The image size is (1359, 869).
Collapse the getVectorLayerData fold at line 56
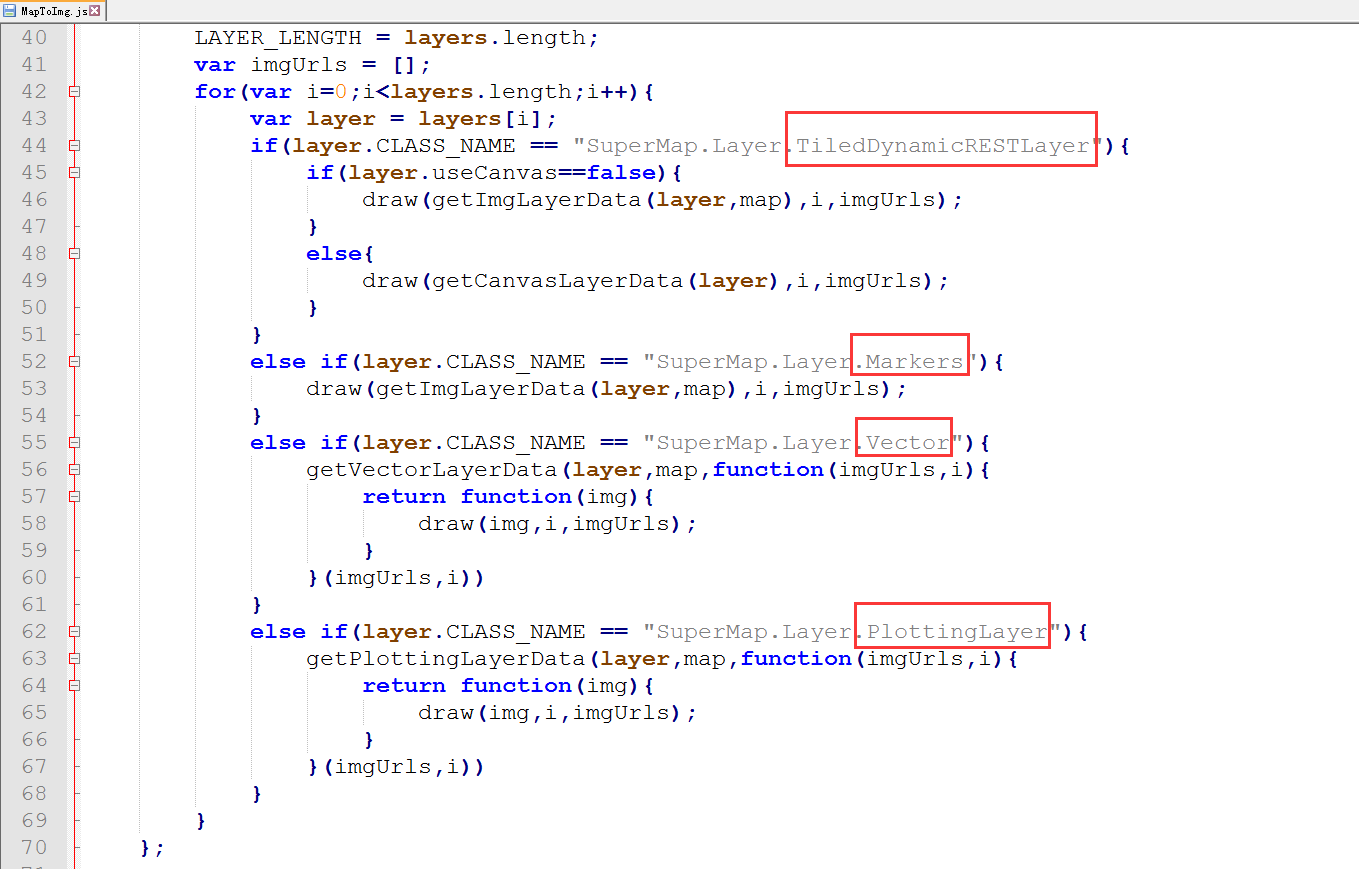click(x=74, y=470)
